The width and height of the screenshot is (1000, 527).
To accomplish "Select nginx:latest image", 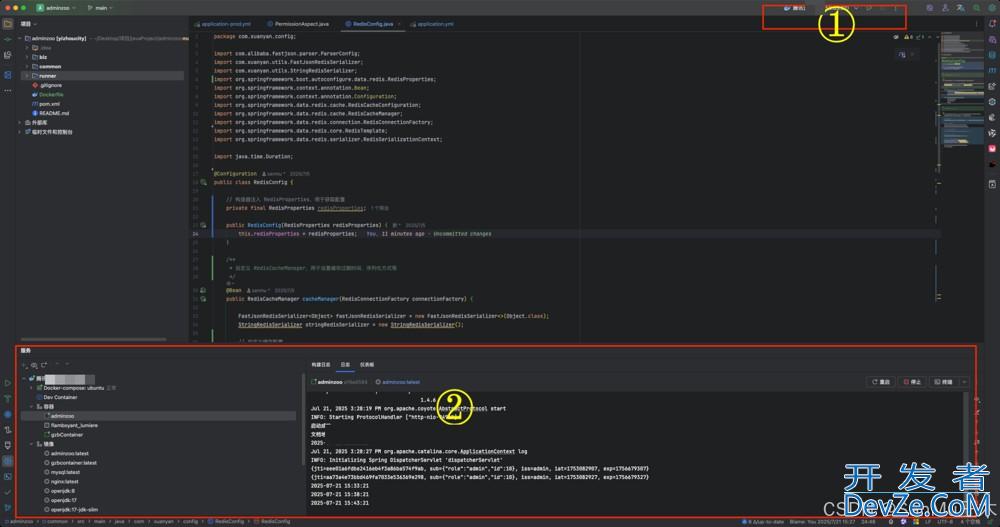I will click(x=62, y=482).
